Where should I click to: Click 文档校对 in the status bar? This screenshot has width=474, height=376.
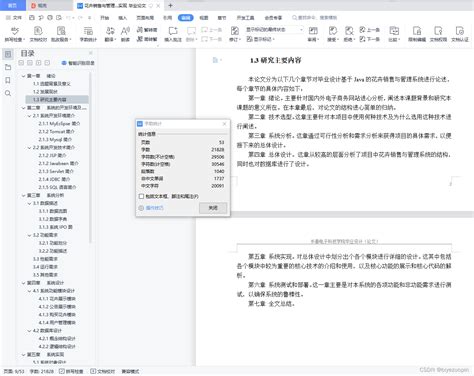(x=103, y=371)
